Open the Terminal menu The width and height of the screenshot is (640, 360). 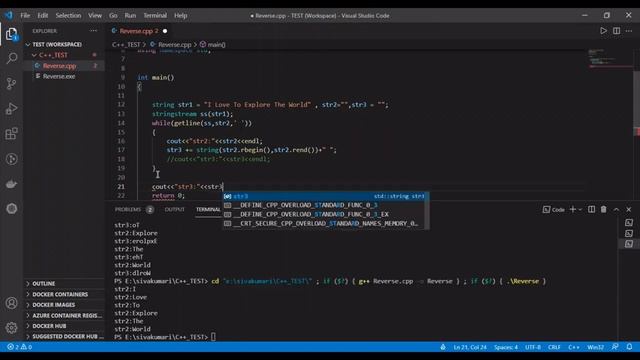click(x=155, y=16)
